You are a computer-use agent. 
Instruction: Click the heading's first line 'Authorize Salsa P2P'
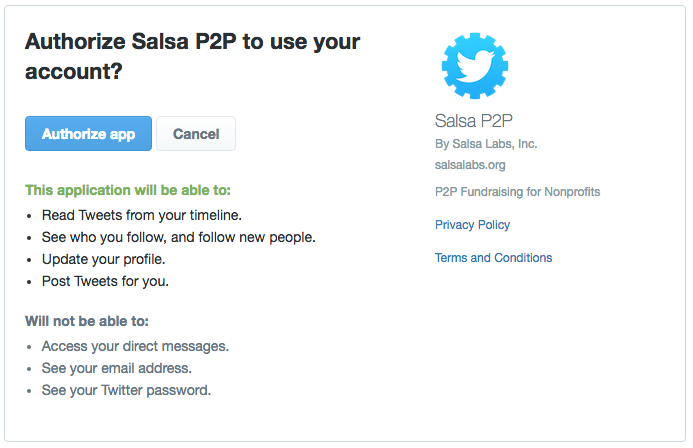point(131,42)
